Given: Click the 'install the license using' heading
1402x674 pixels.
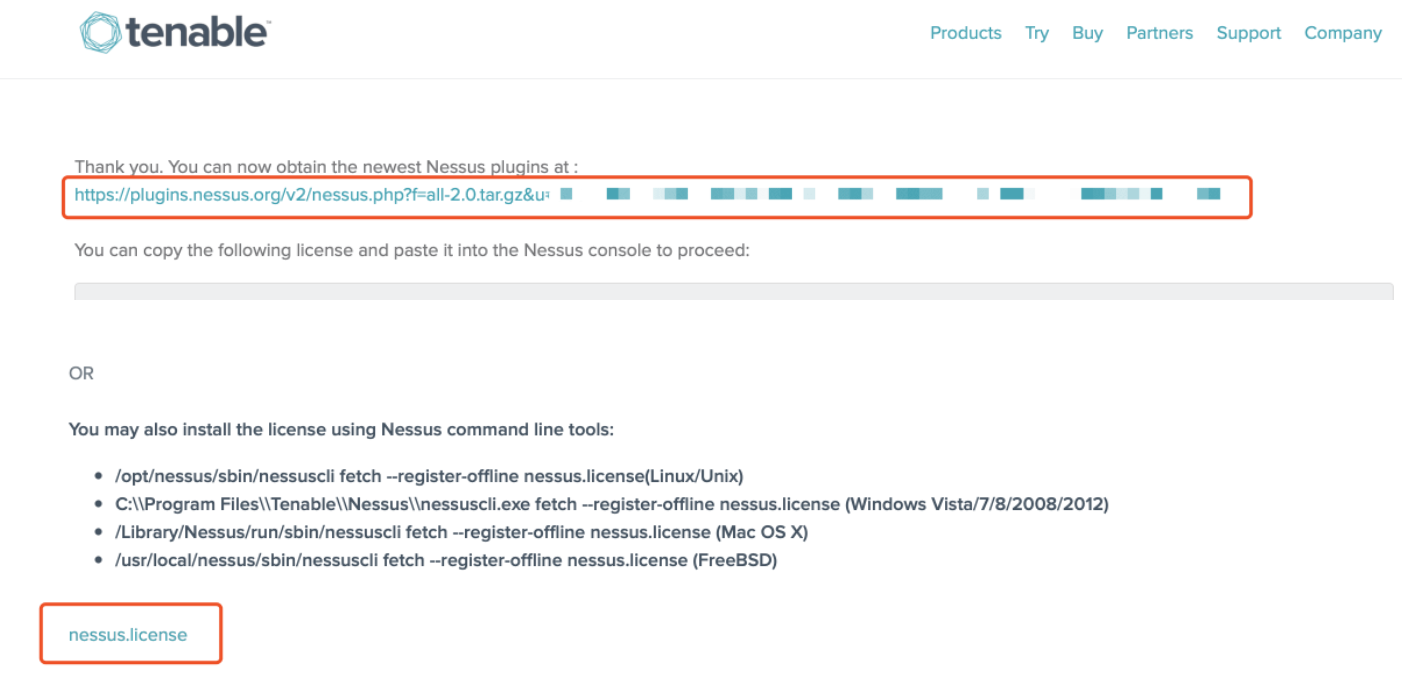Looking at the screenshot, I should (x=341, y=429).
